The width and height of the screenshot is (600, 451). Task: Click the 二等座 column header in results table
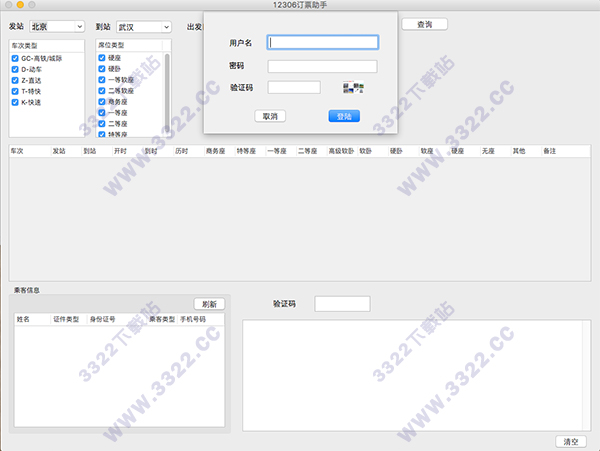[x=311, y=151]
